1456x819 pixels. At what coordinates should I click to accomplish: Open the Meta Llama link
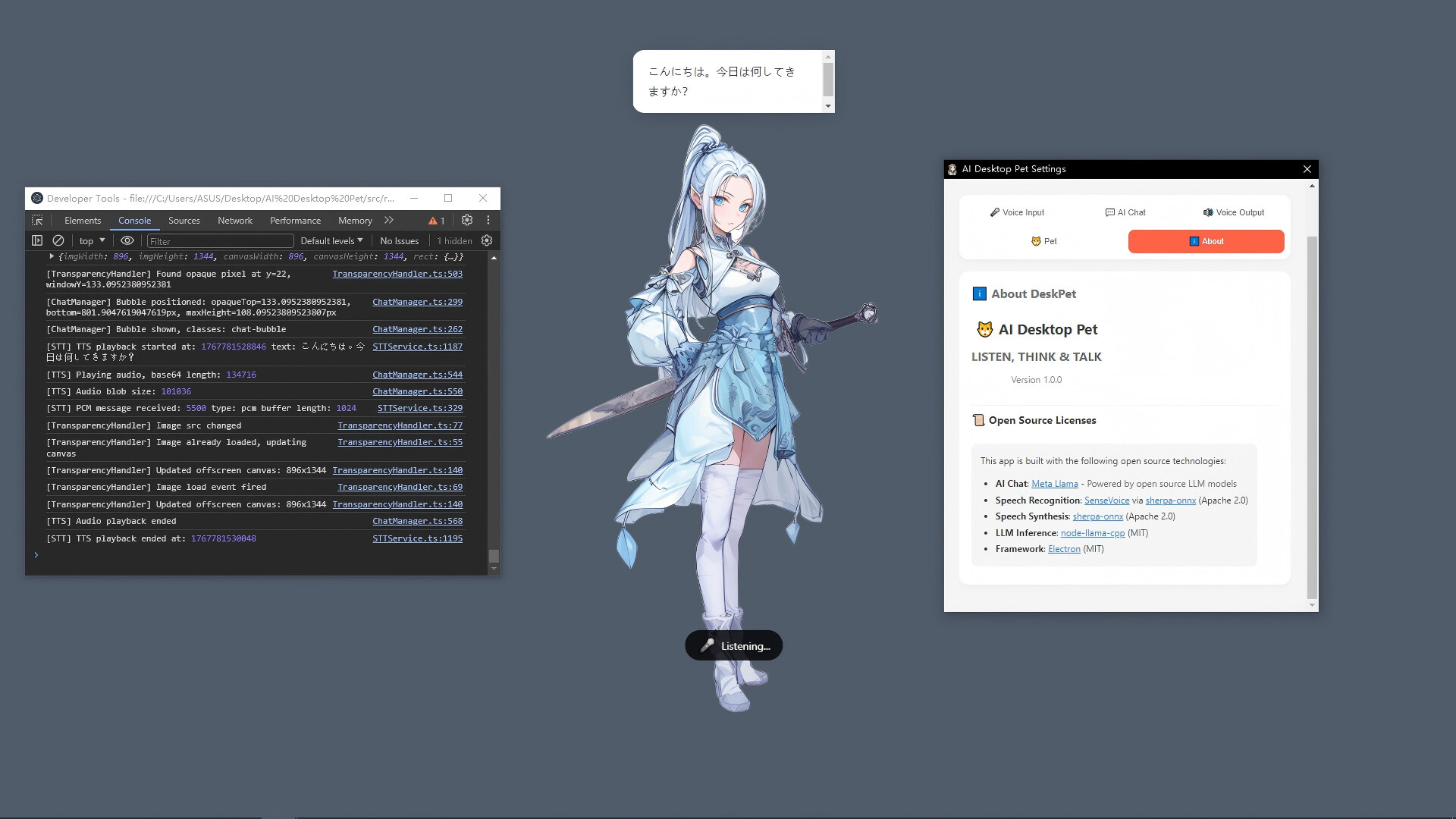tap(1055, 483)
